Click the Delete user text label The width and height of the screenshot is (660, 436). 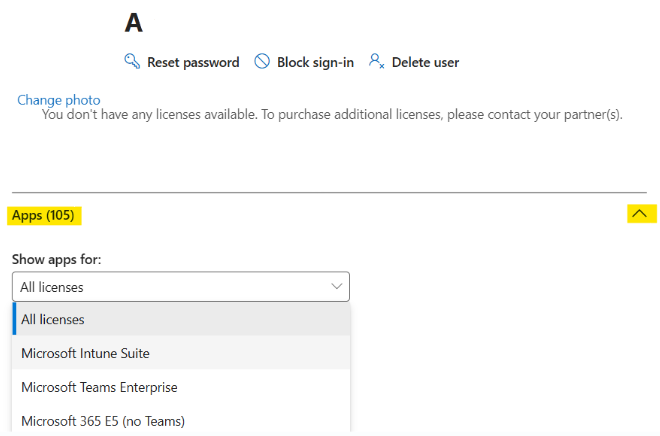(x=426, y=62)
